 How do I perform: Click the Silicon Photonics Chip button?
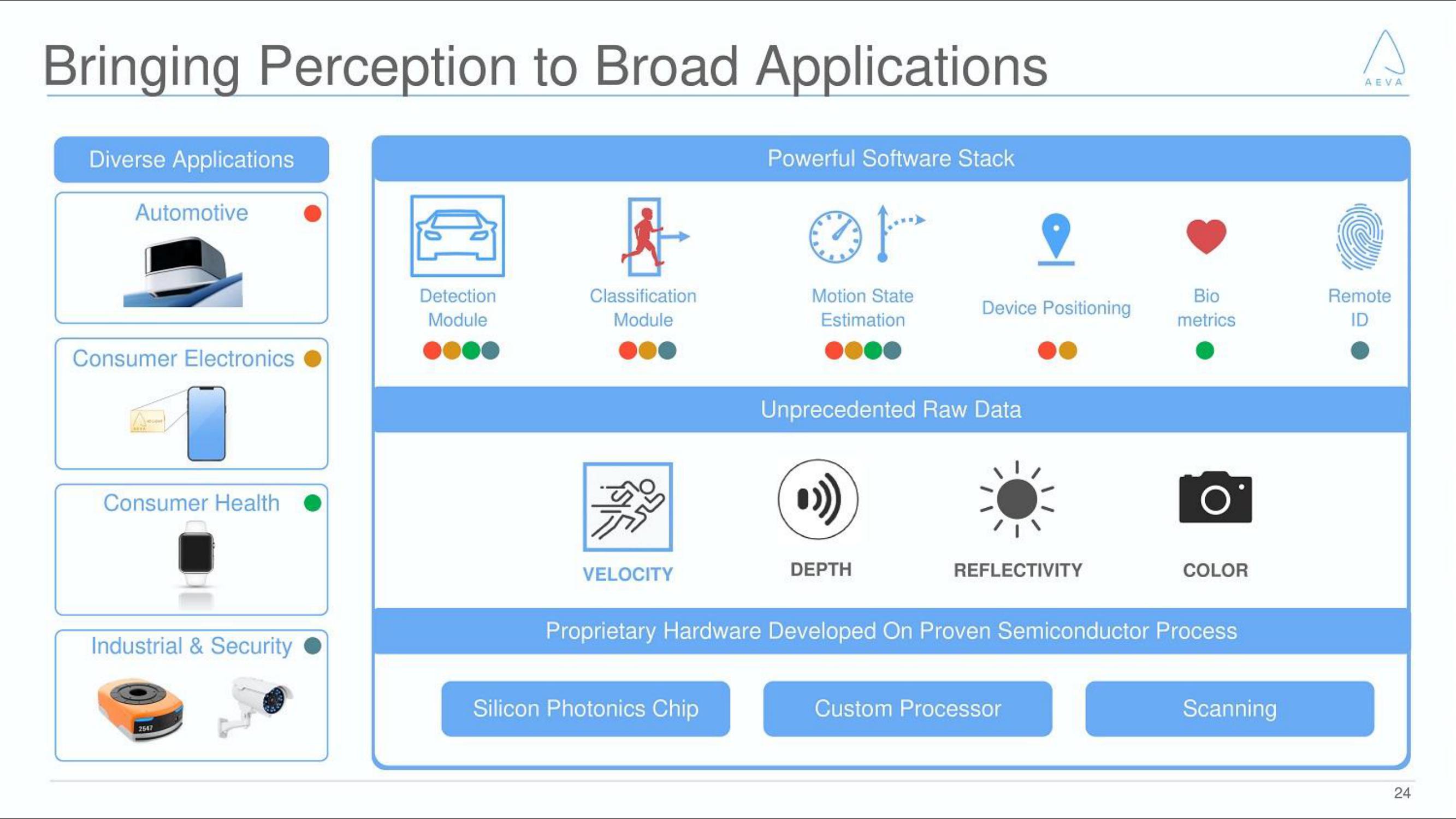coord(585,708)
